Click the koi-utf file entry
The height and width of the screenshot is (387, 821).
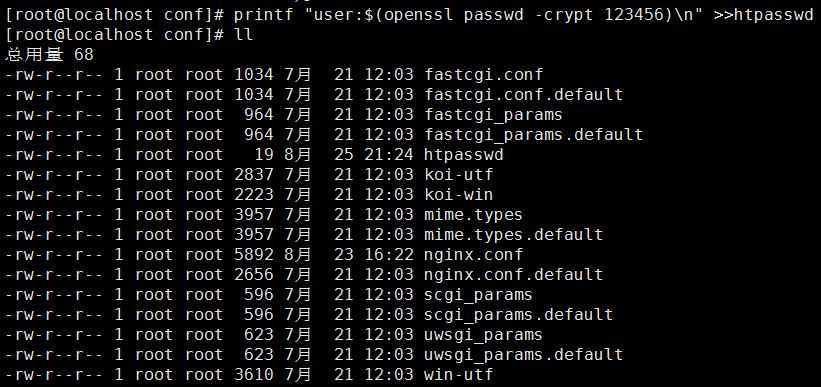coord(459,174)
